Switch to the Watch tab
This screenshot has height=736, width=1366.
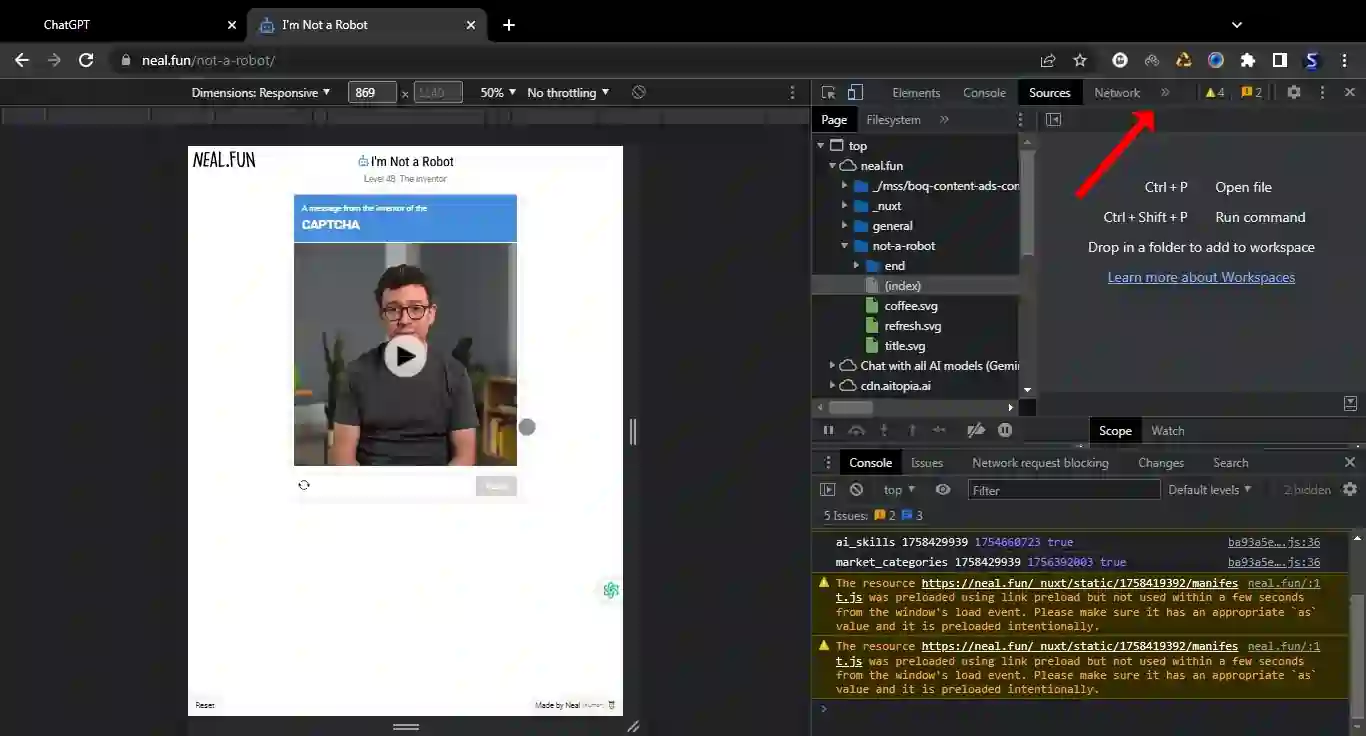[1167, 430]
